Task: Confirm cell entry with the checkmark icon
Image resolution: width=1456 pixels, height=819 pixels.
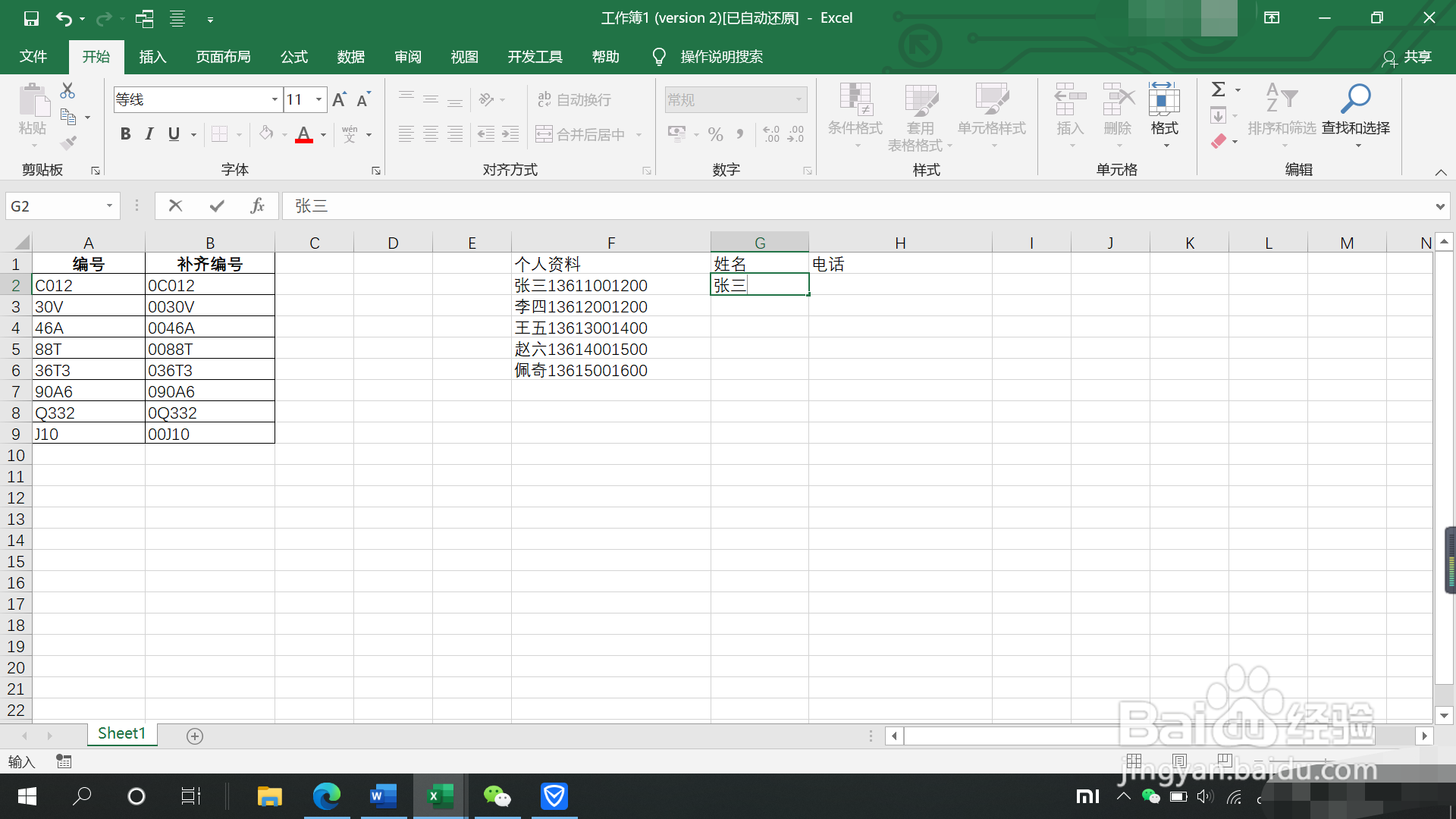Action: [217, 206]
